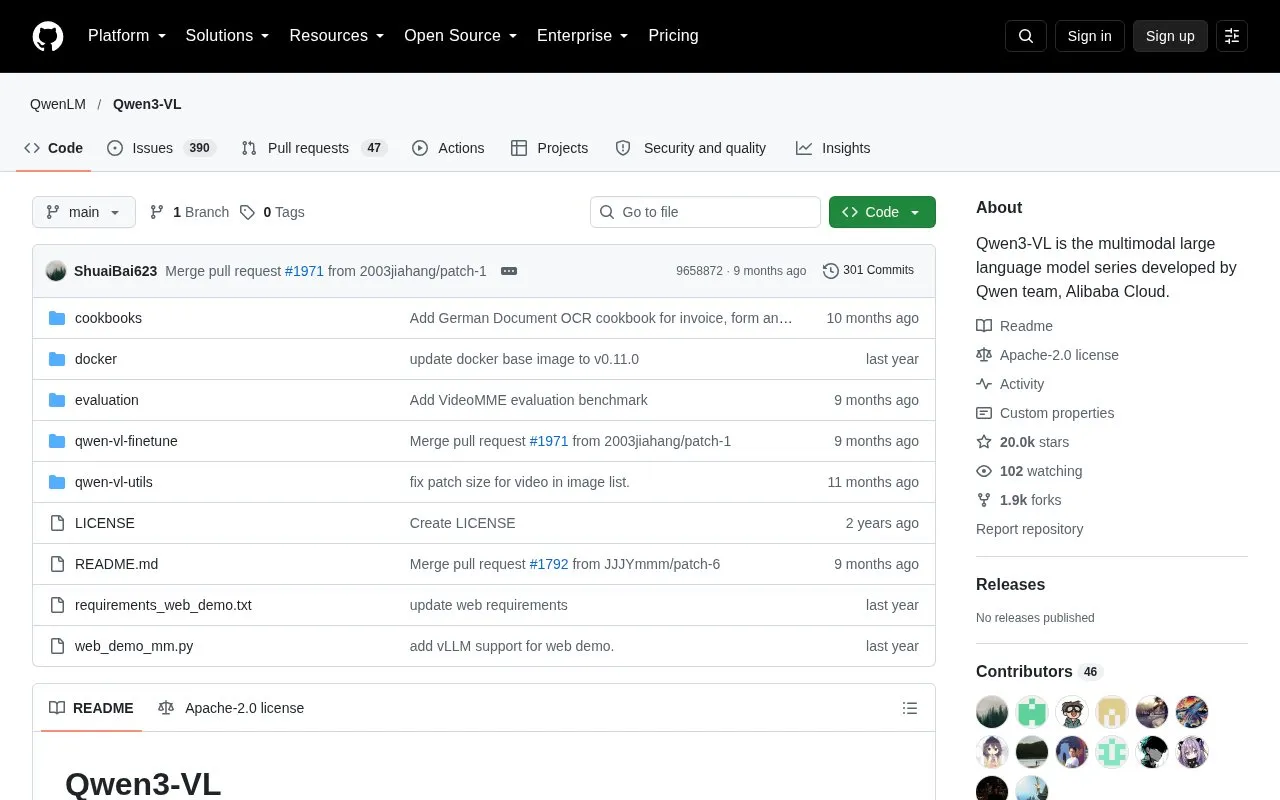This screenshot has width=1280, height=800.
Task: Expand the Solutions menu
Action: 228,36
